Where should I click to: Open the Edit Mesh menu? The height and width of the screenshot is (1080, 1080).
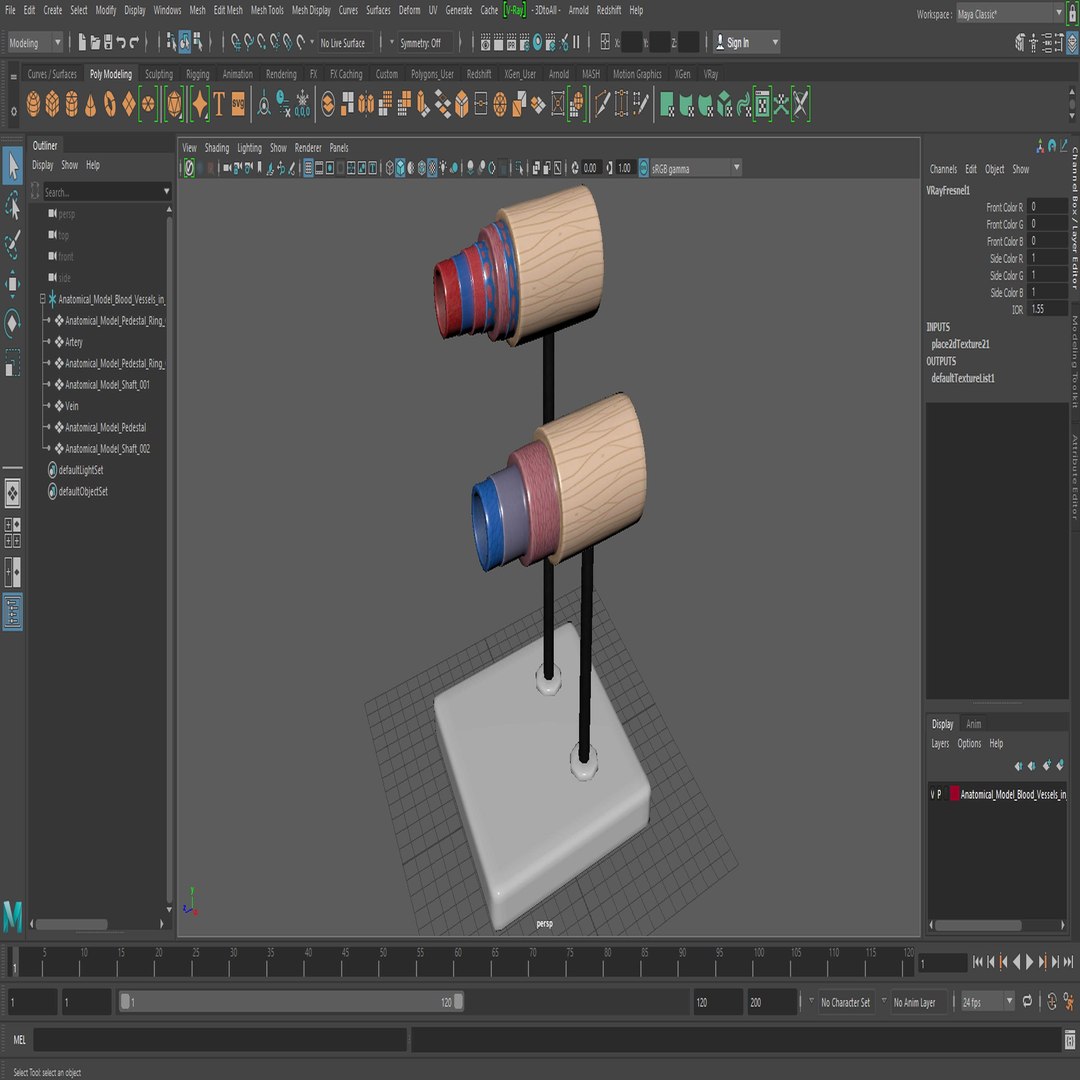coord(227,10)
